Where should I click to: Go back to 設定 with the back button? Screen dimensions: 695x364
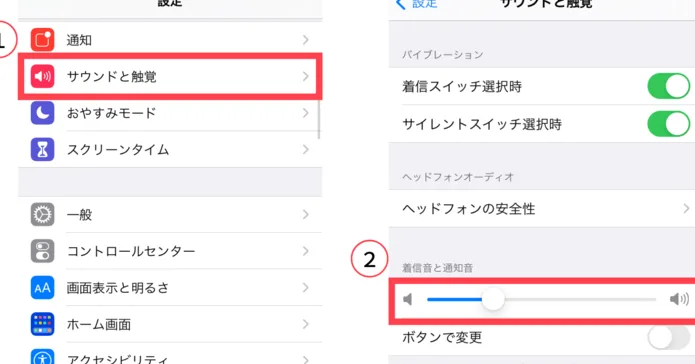click(416, 4)
